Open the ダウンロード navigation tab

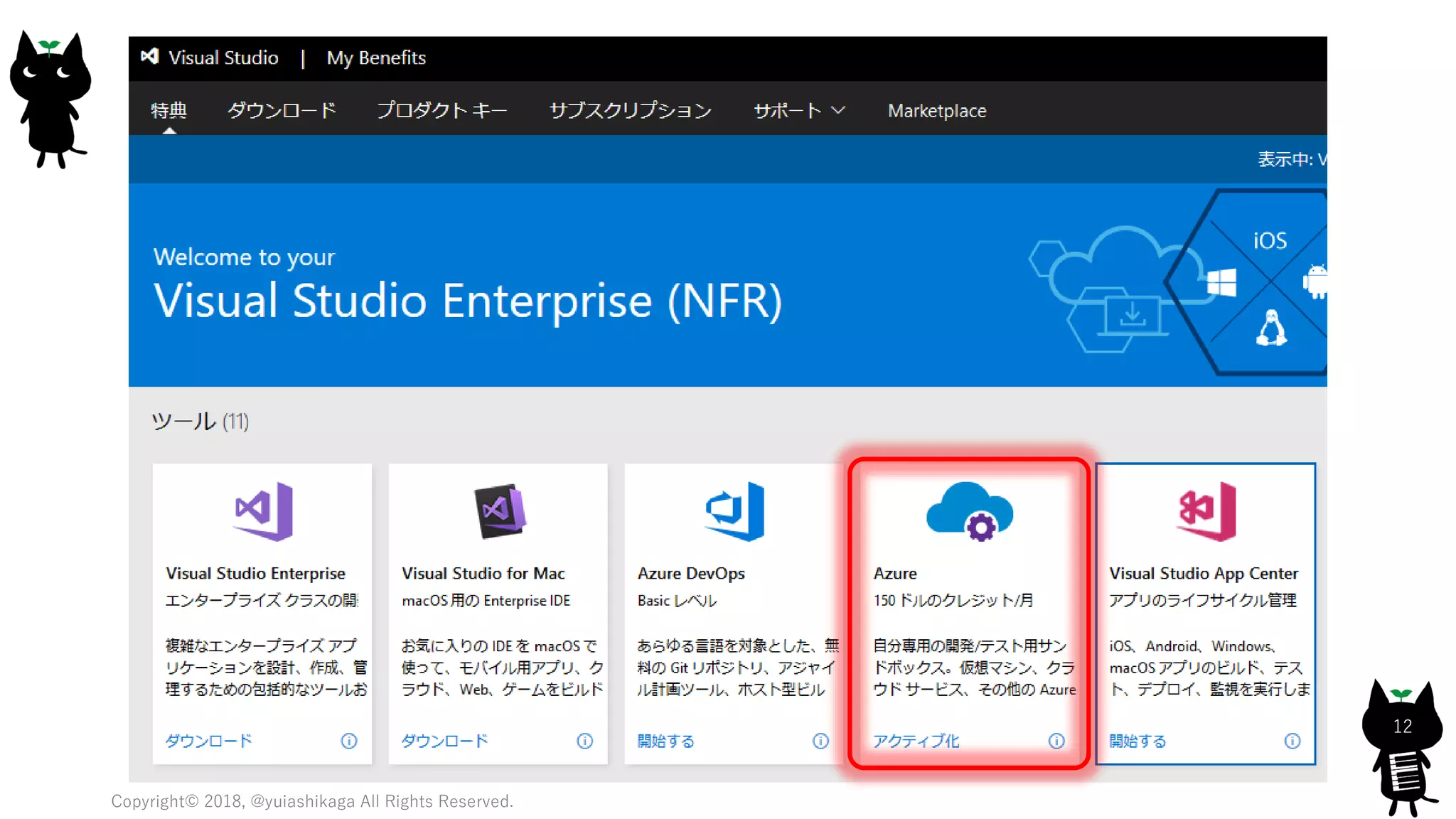[x=282, y=111]
